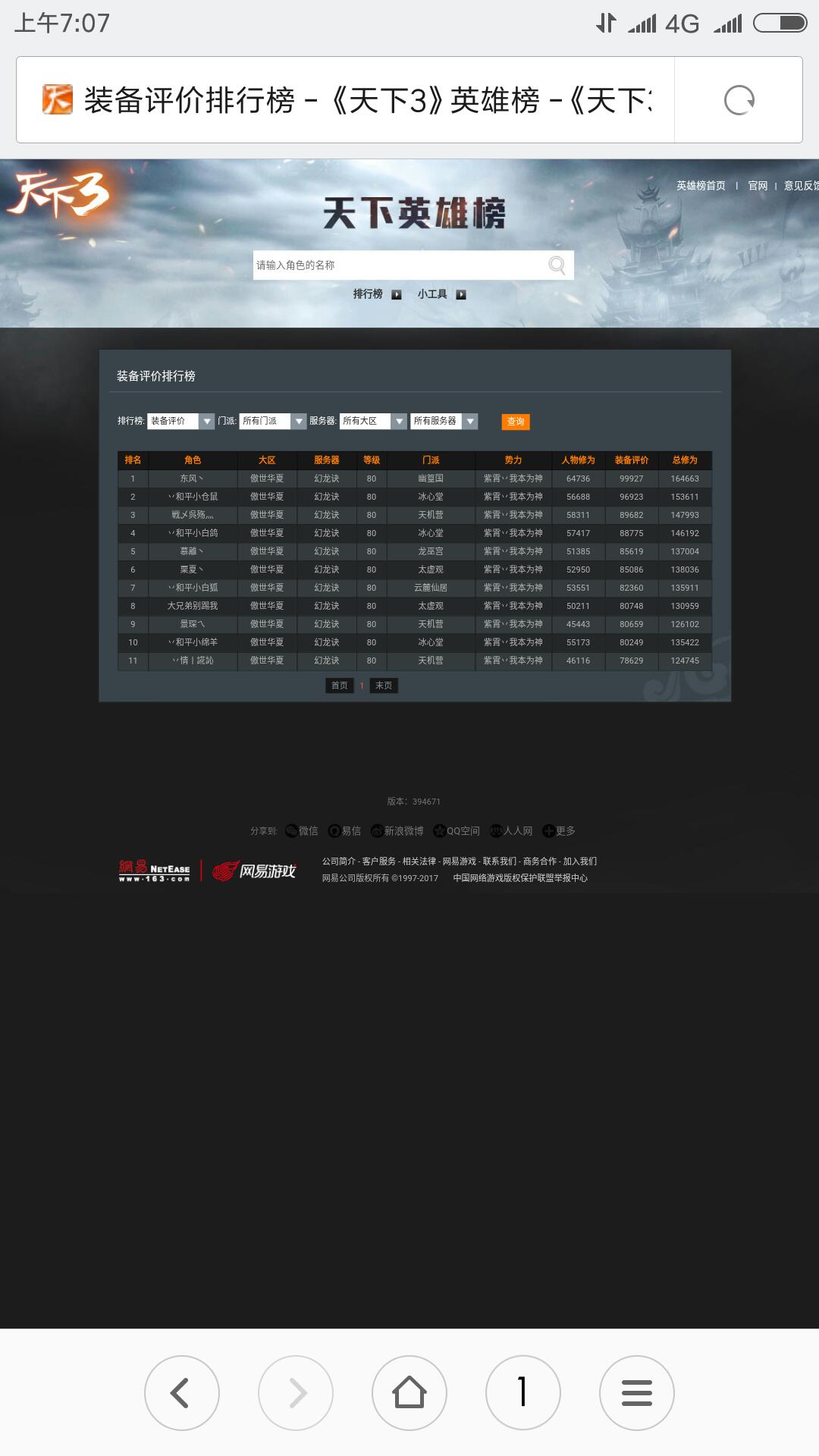The image size is (819, 1456).
Task: Go to 英雄榜首页
Action: 701,186
